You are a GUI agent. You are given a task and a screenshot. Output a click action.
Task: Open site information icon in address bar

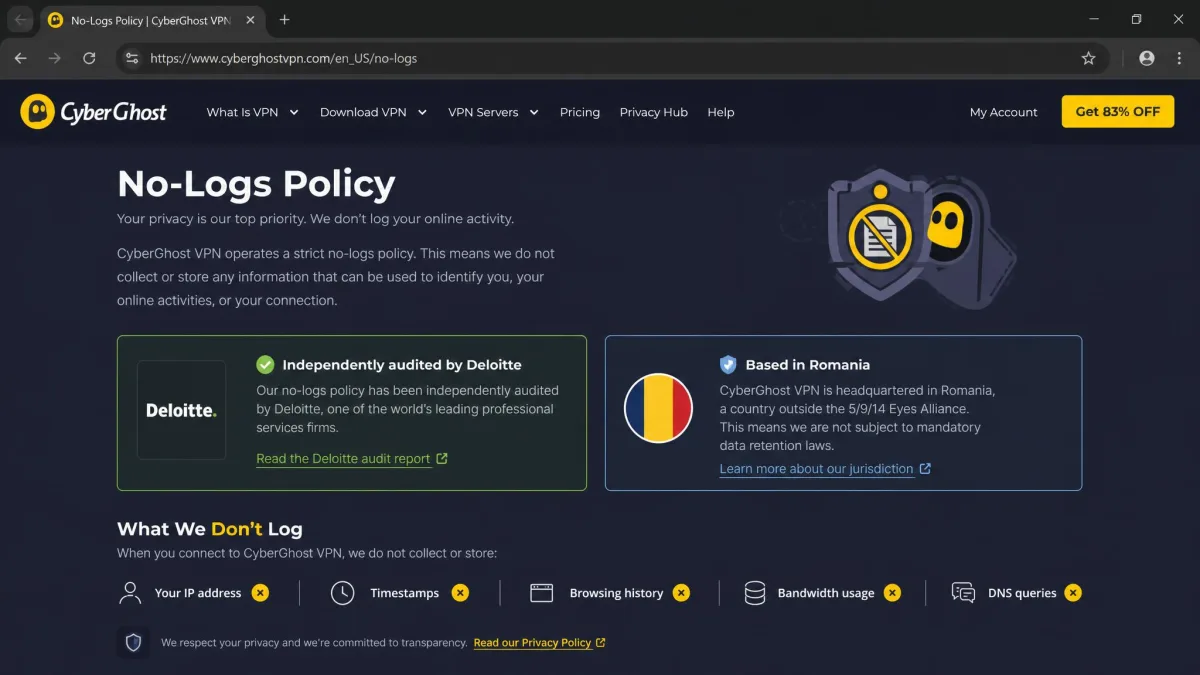[131, 58]
